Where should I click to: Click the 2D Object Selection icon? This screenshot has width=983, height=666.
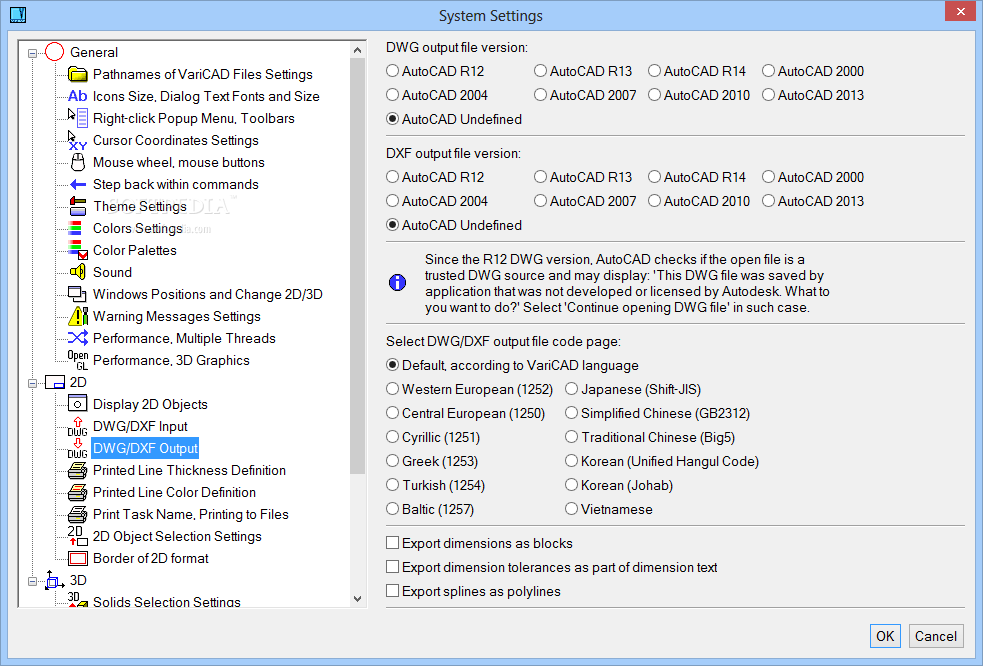point(78,536)
